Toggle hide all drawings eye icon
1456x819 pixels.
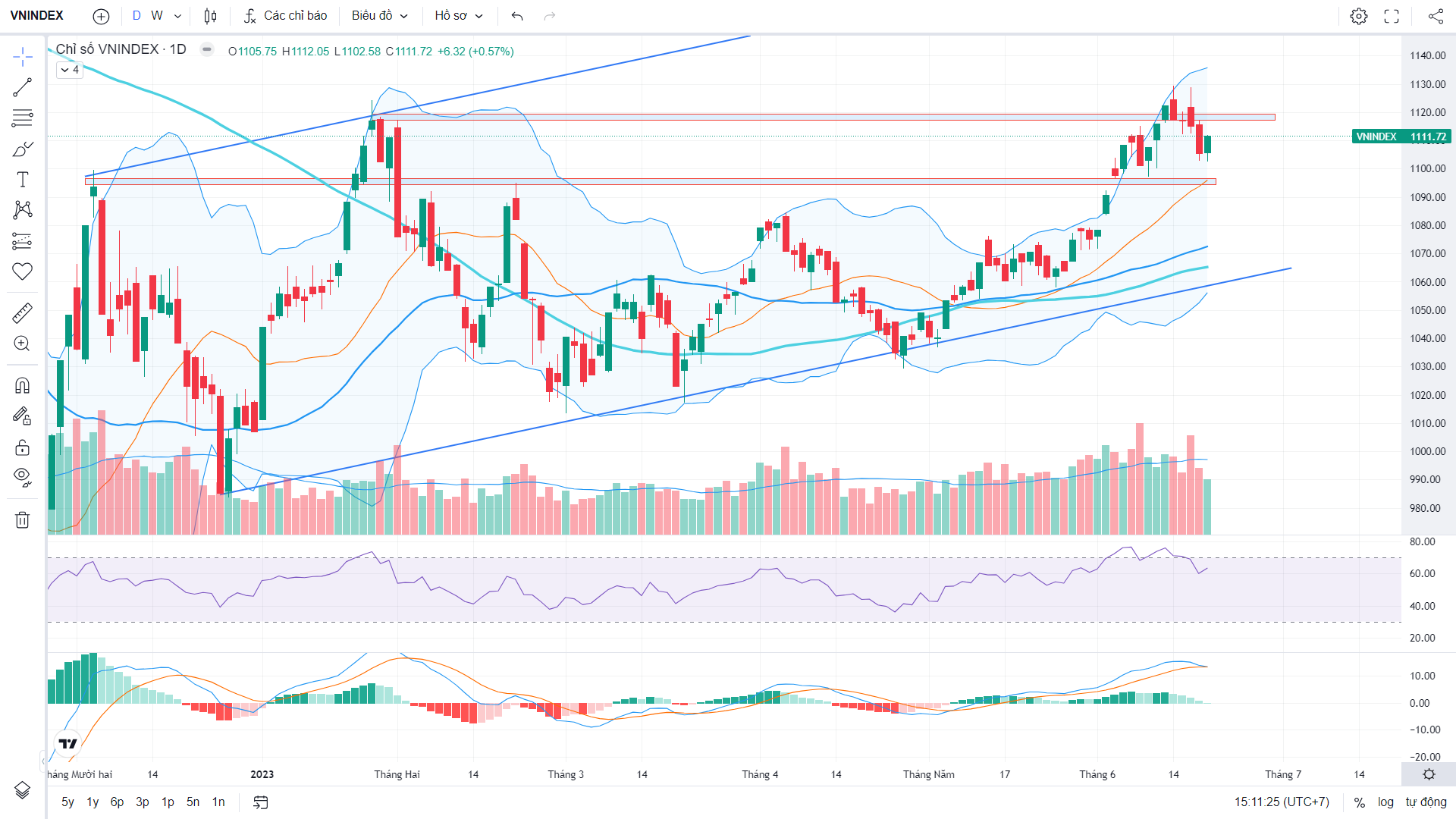coord(23,478)
